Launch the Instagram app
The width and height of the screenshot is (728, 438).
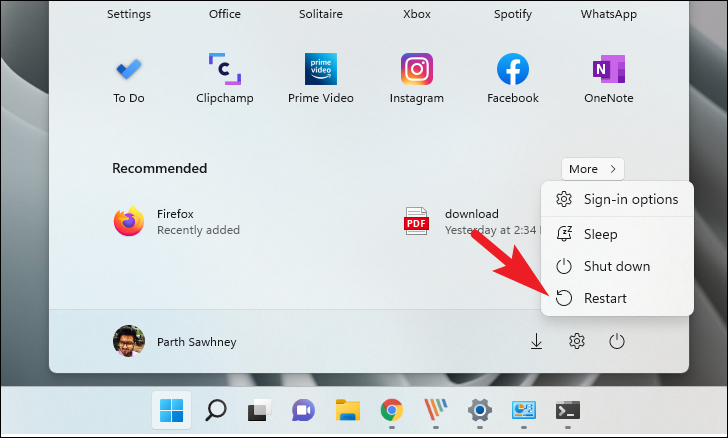(417, 79)
